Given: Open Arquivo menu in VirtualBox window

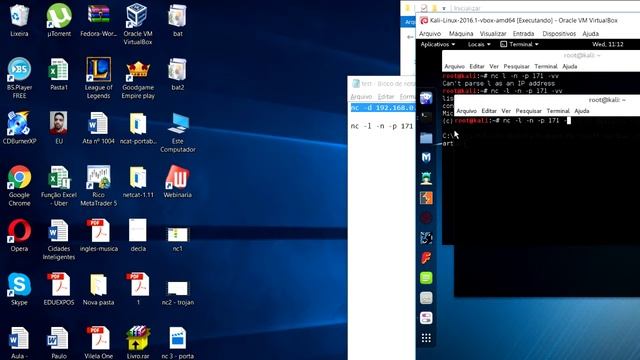Looking at the screenshot, I should (x=430, y=33).
